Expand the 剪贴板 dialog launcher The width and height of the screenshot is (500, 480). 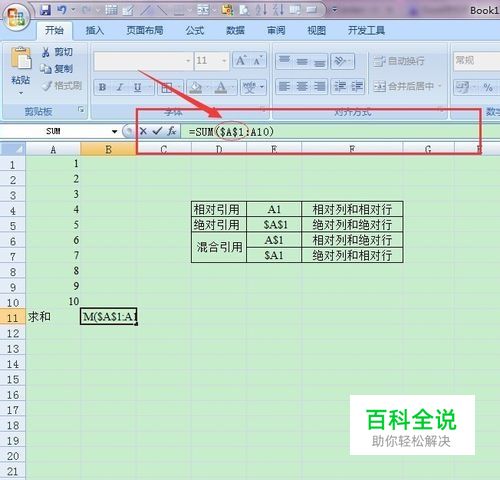click(x=81, y=109)
